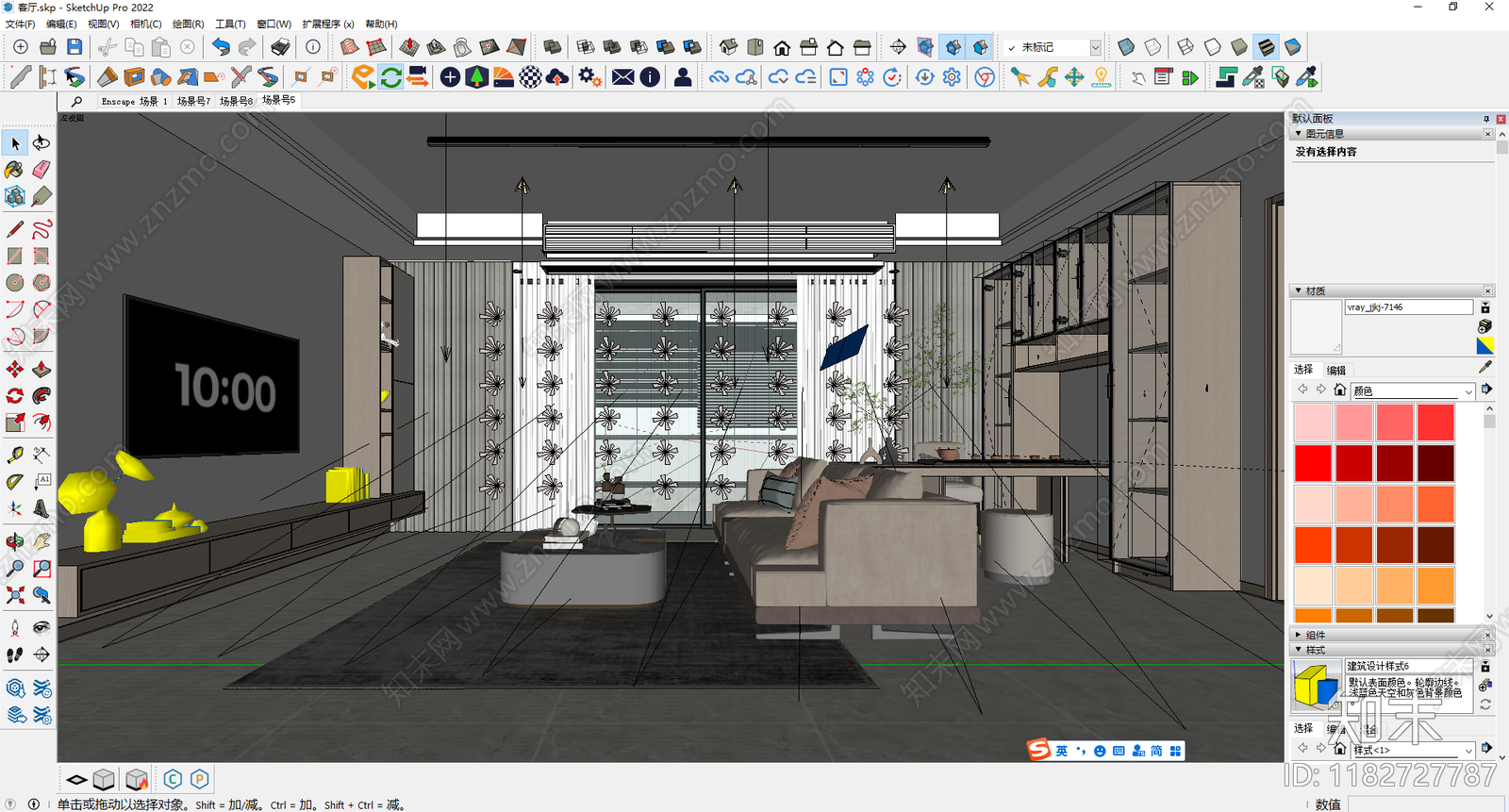Open the 颜色 material library dropdown
The image size is (1509, 812).
1413,390
